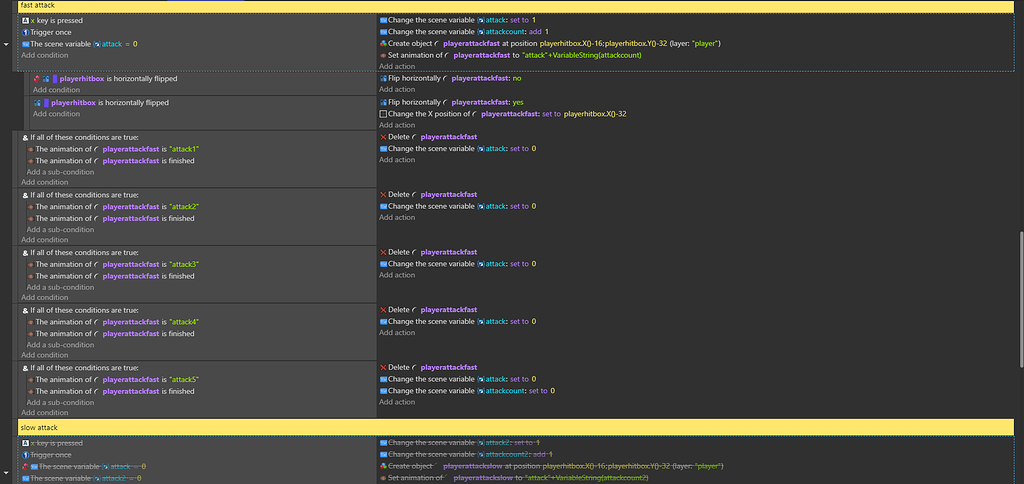Collapse the fast attack x key event with left arrow

coord(6,44)
